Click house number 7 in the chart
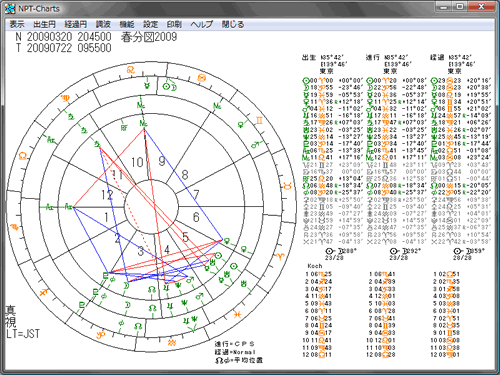This screenshot has width=500, height=375. coord(196,194)
